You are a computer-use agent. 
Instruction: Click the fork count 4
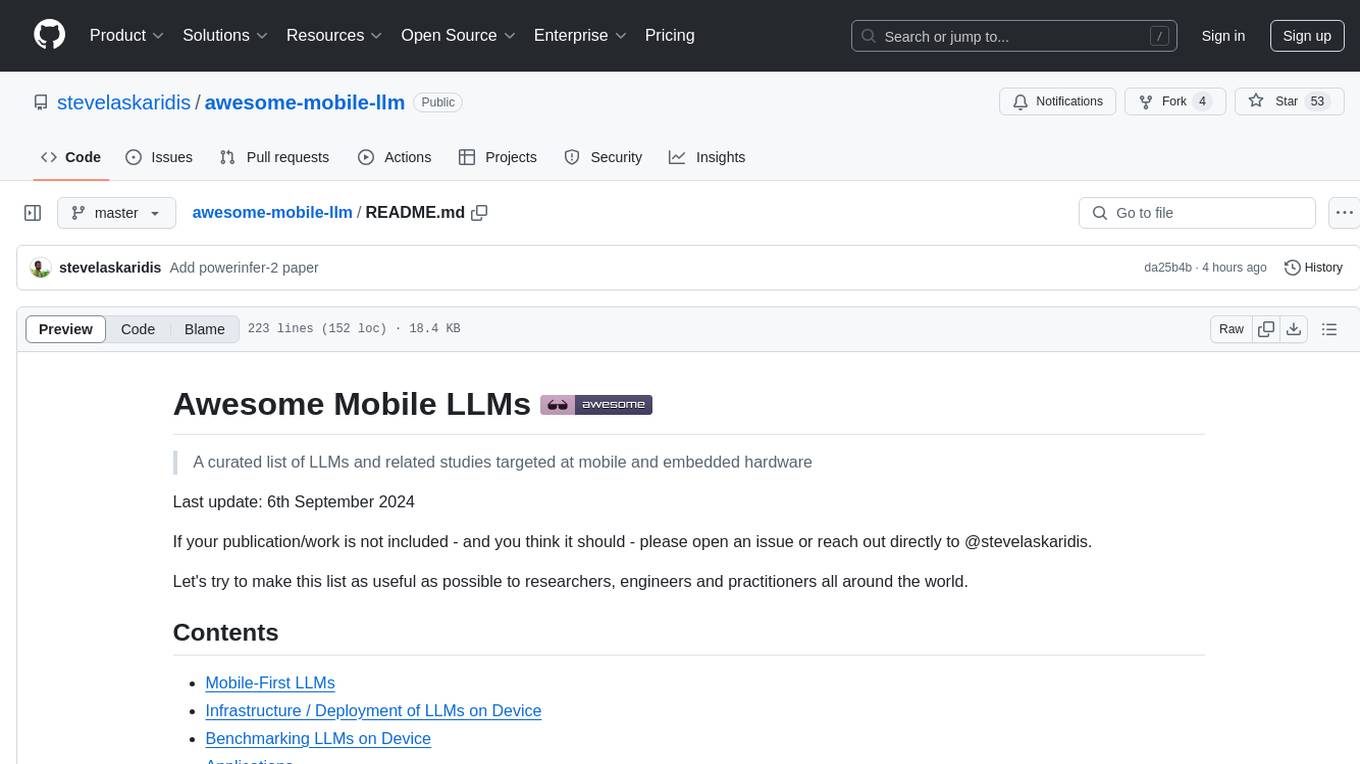(x=1203, y=101)
